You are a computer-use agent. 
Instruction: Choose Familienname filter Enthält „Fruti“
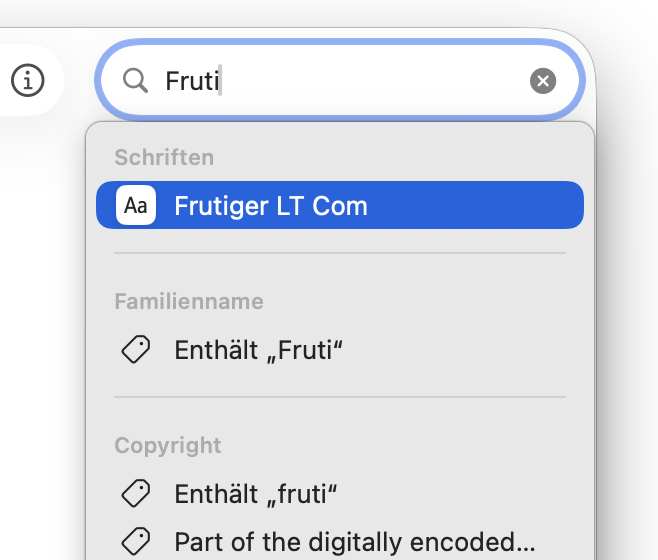click(259, 350)
